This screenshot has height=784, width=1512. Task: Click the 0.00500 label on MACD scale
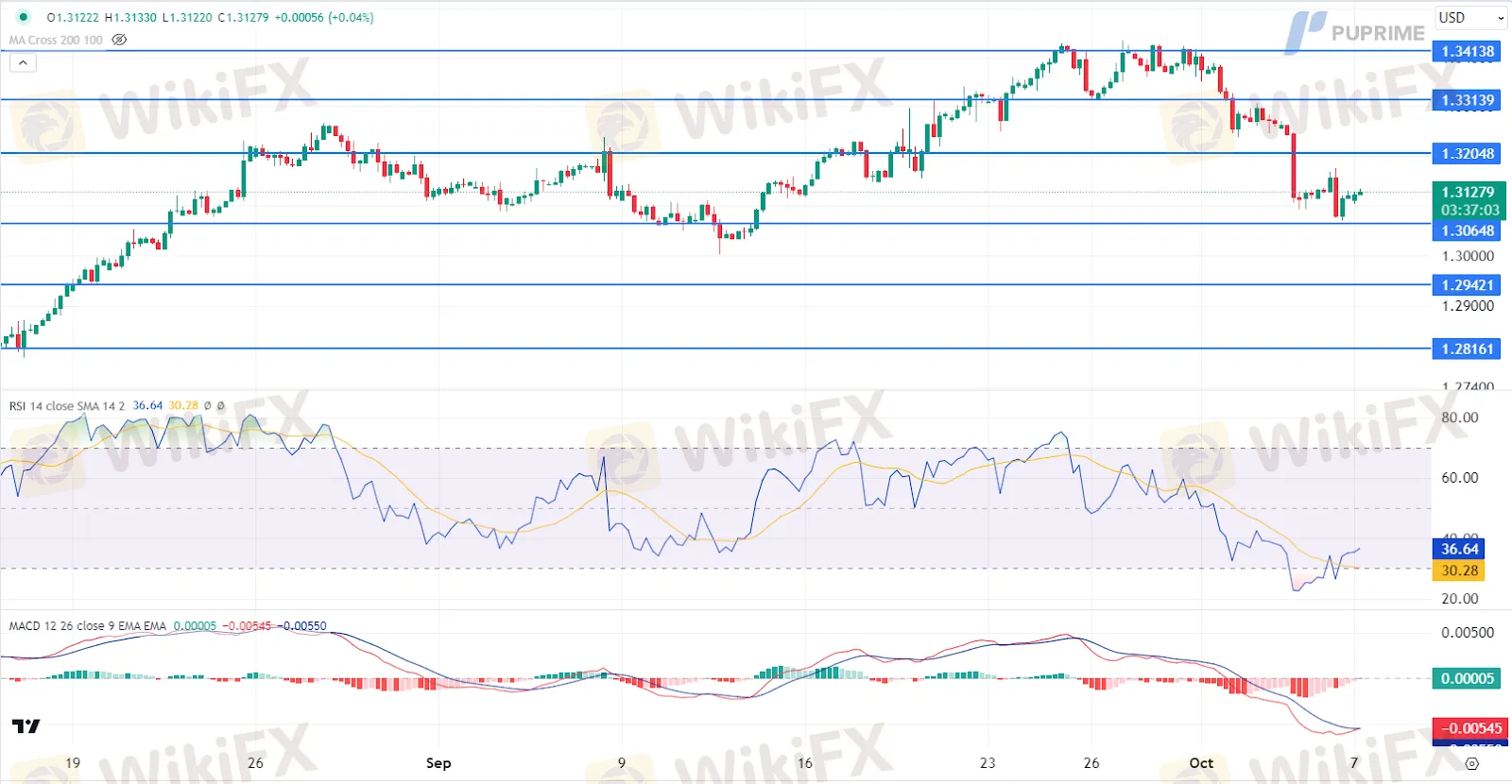(1468, 633)
